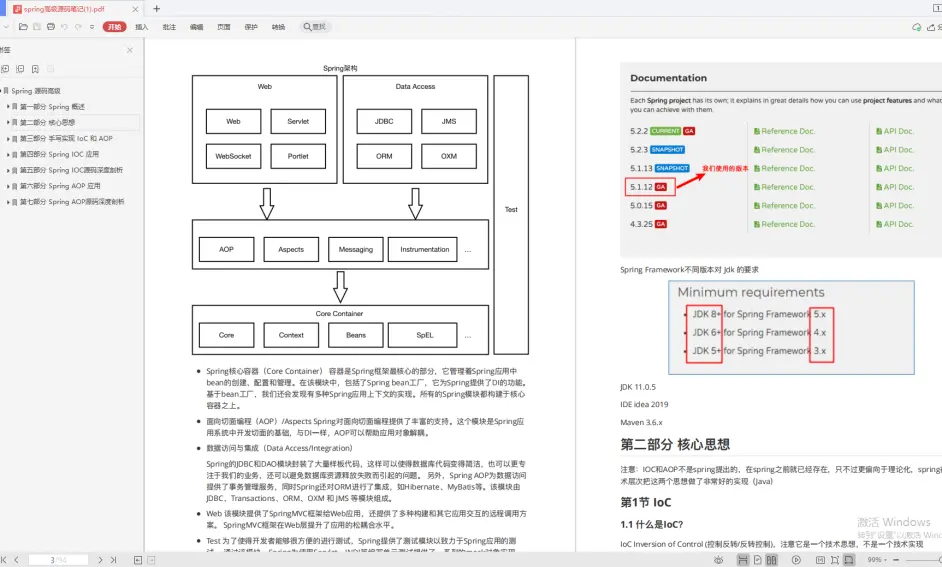Click API Doc. link for 4.3.25
Image resolution: width=942 pixels, height=567 pixels.
[x=895, y=224]
